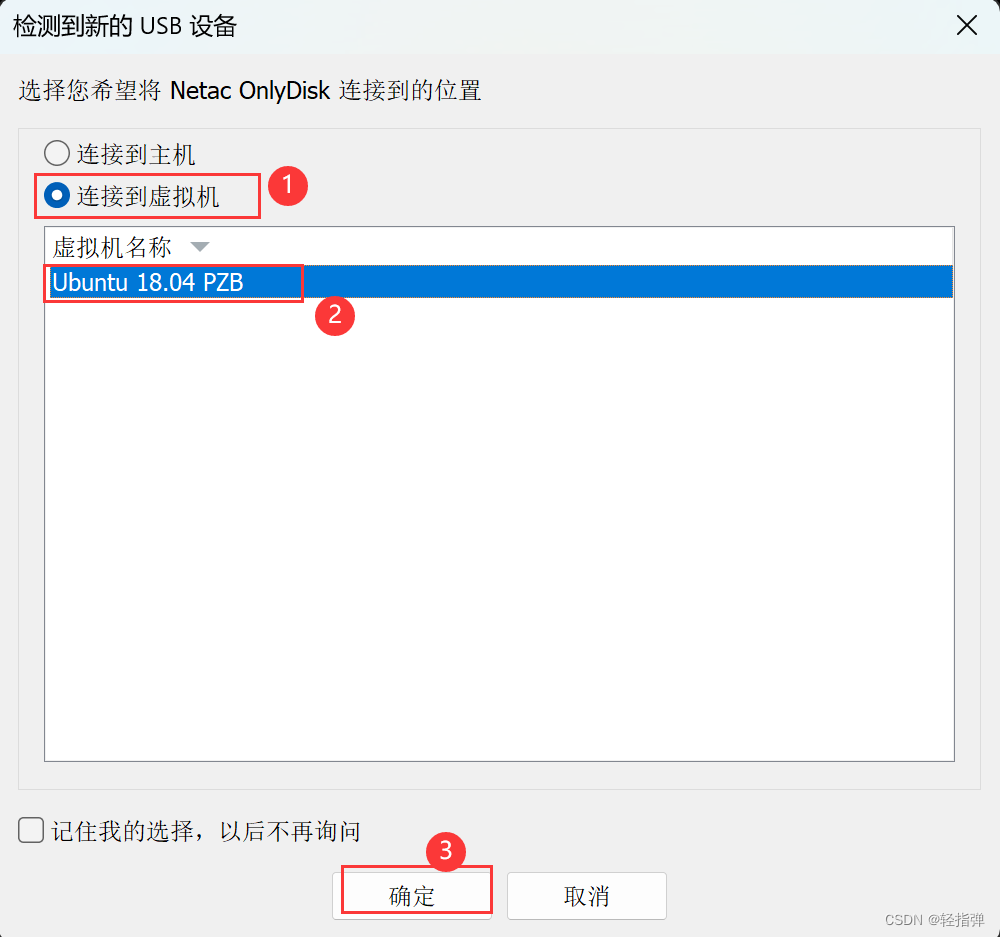Click the red circle marker numbered 3
The height and width of the screenshot is (937, 1000).
[446, 851]
